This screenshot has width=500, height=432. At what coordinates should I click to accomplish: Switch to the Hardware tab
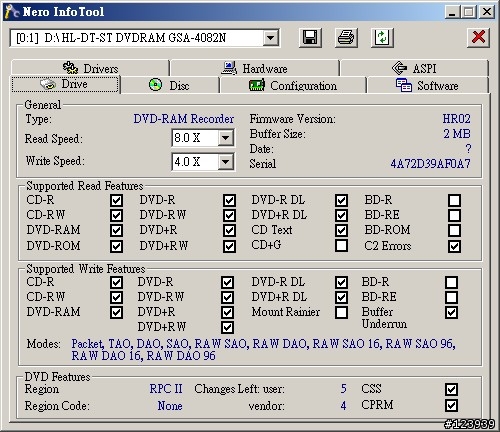(x=255, y=68)
